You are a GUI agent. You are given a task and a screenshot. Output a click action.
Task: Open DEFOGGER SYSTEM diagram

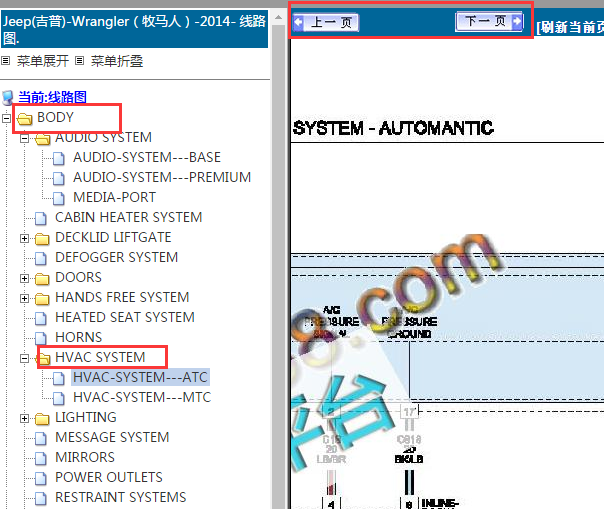tap(116, 257)
